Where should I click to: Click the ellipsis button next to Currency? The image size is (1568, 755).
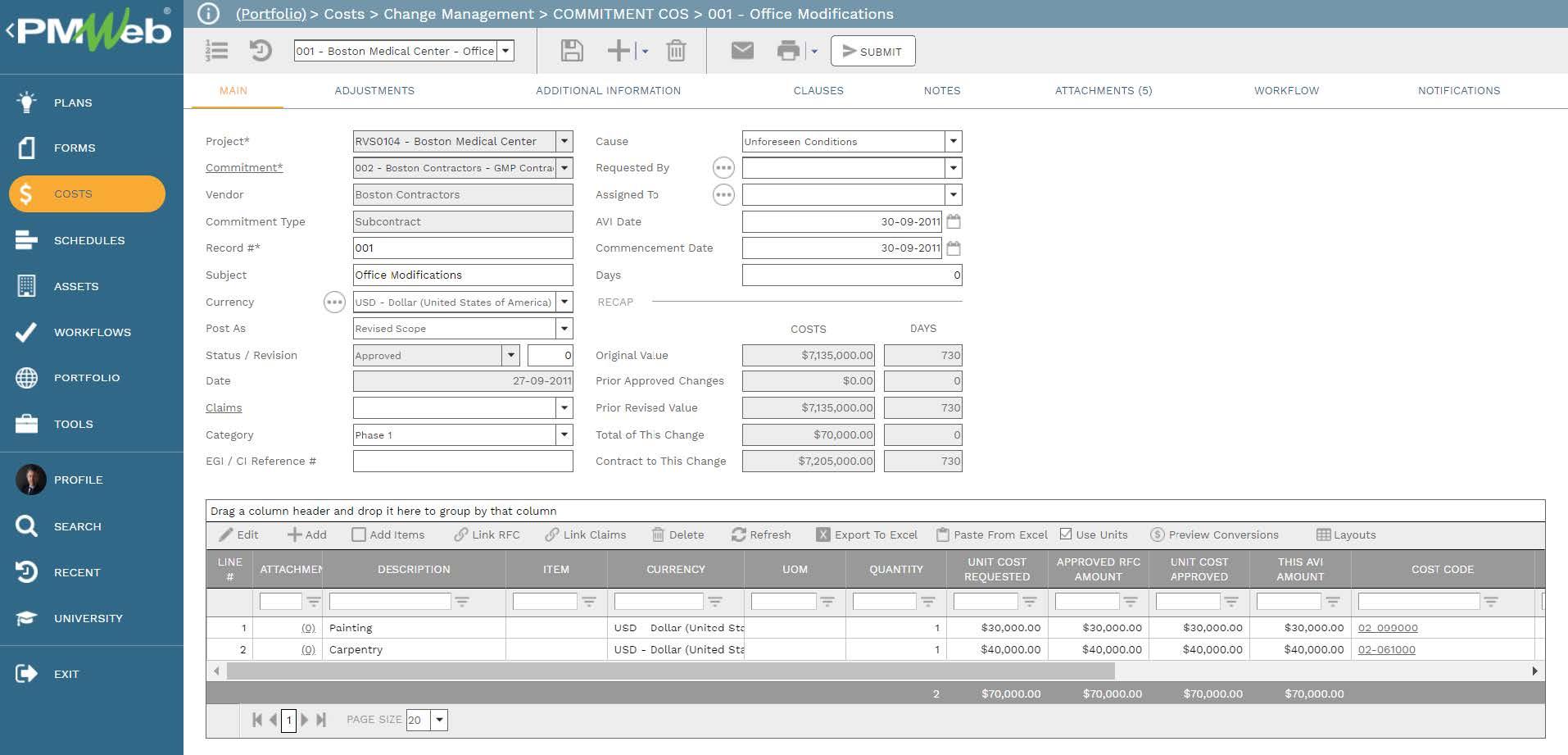(x=334, y=302)
